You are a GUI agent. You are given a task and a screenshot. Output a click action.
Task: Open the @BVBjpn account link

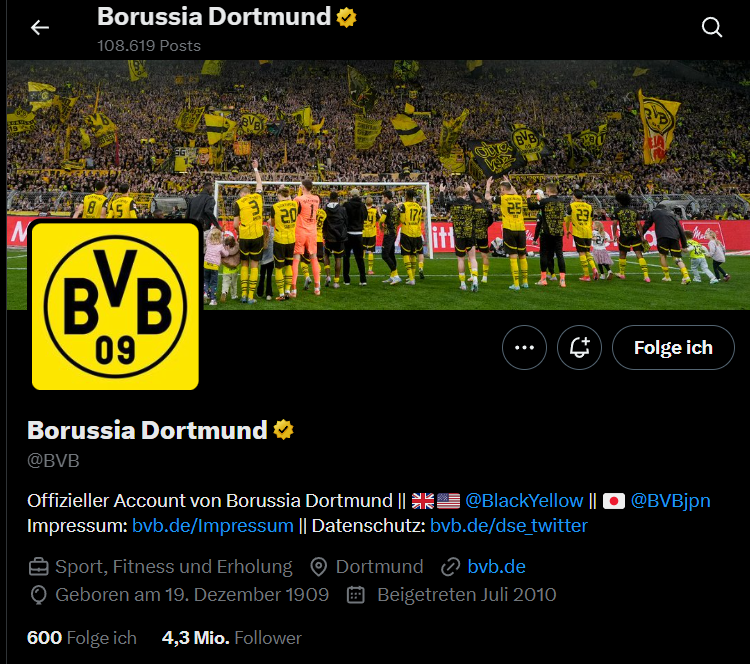coord(671,500)
